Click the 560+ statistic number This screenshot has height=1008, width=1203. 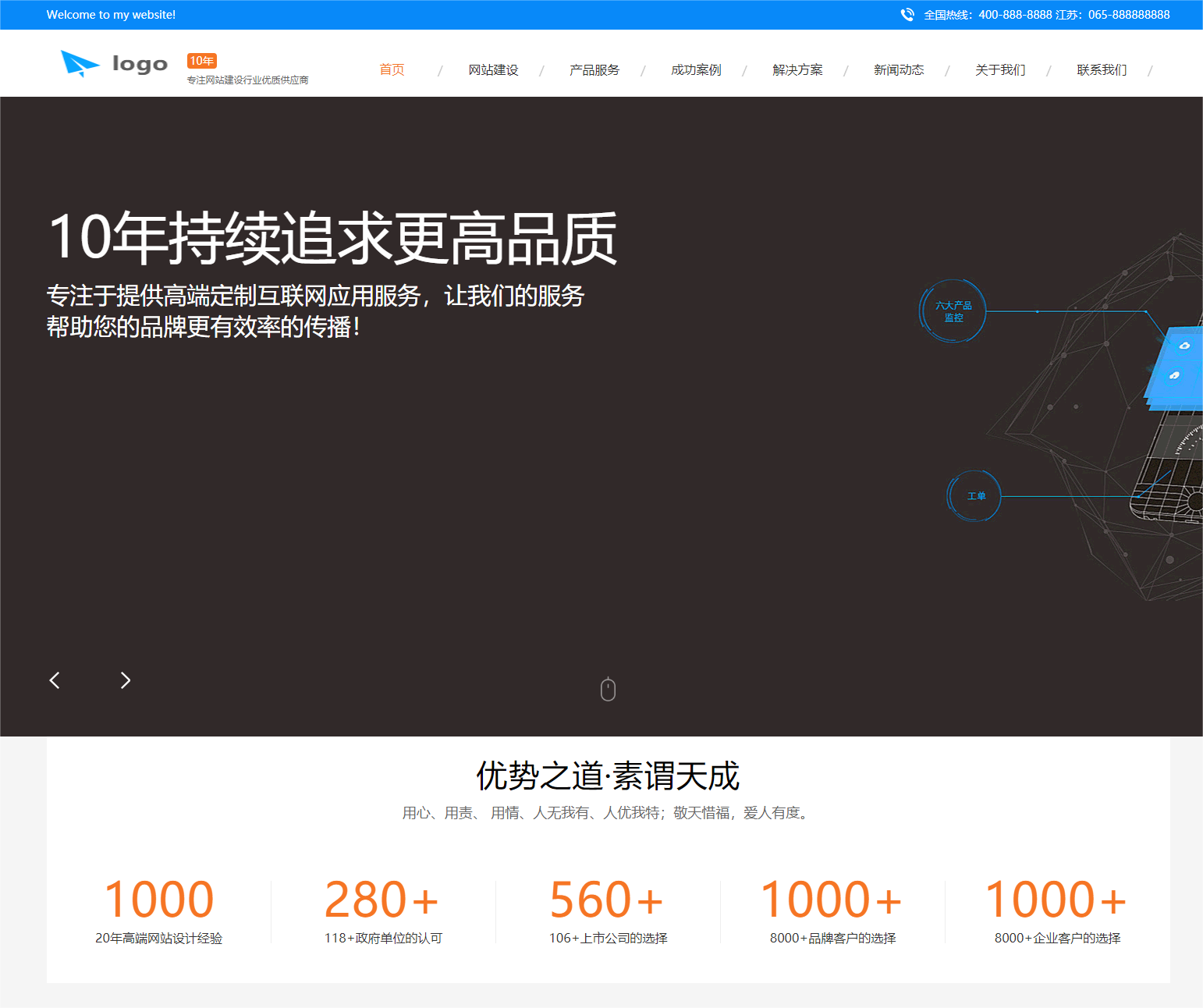[x=607, y=900]
